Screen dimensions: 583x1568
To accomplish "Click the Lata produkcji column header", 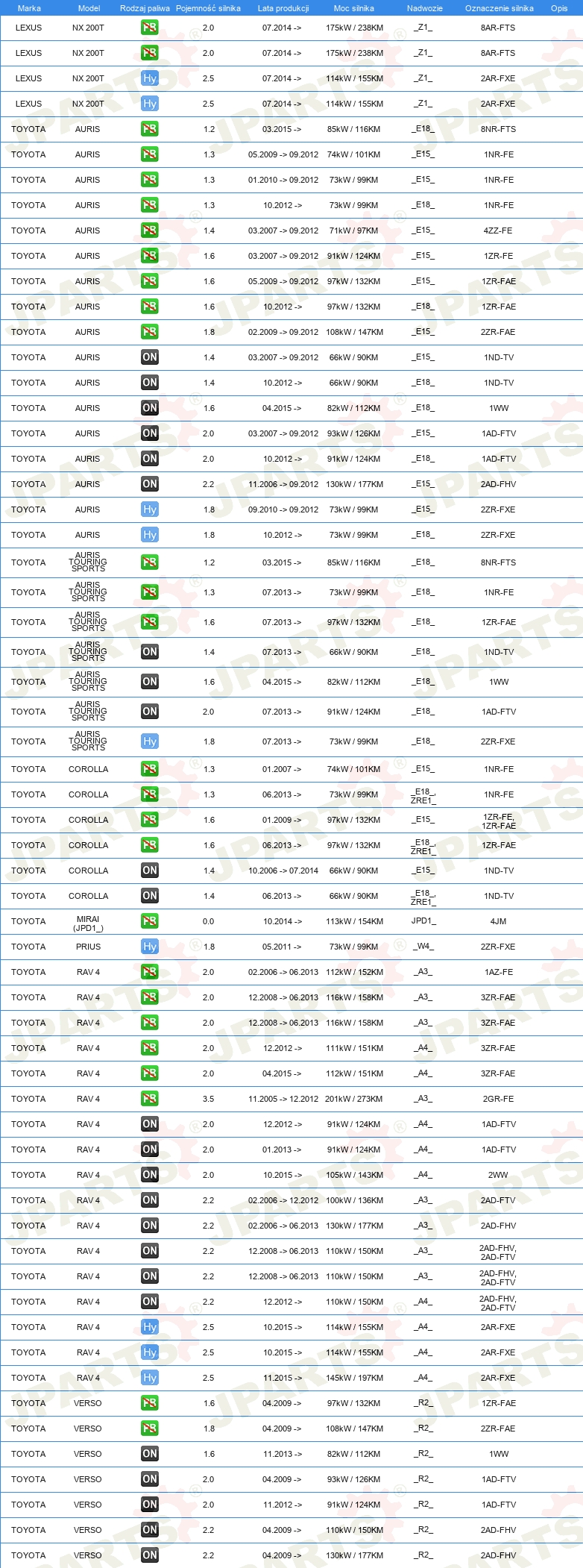I will [283, 8].
